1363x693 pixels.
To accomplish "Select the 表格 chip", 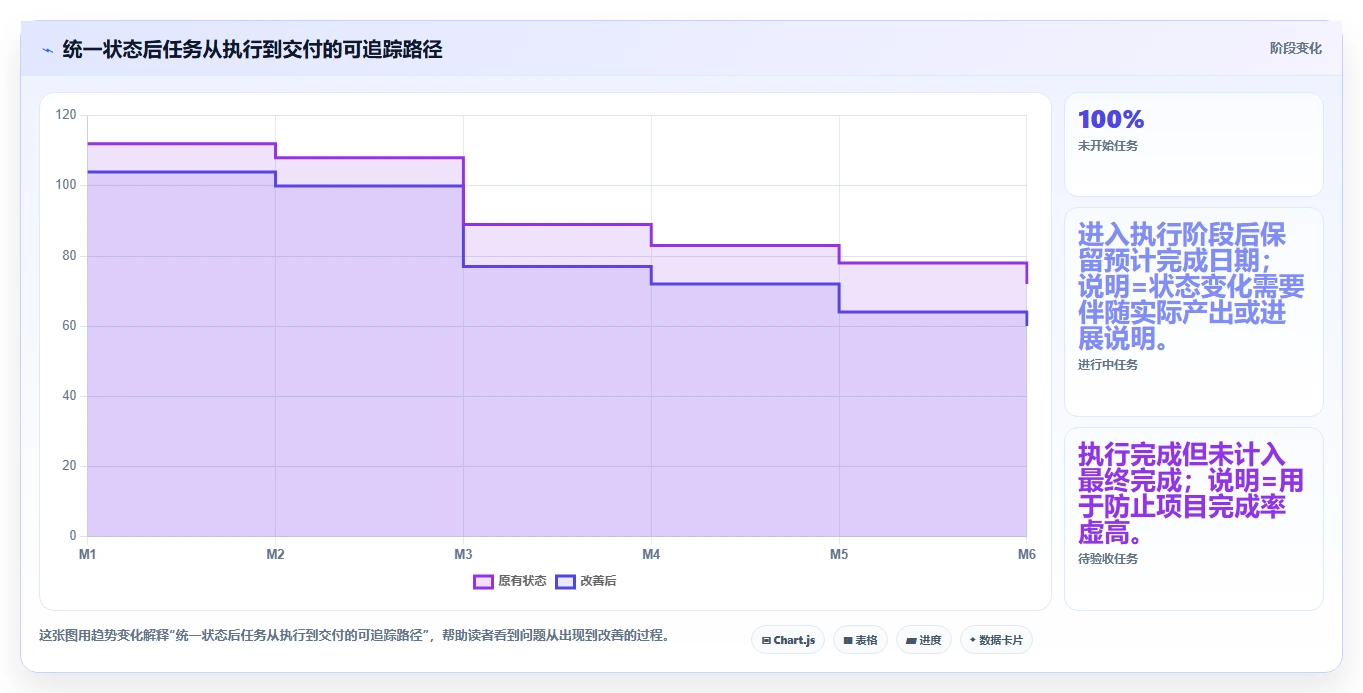I will pos(860,640).
